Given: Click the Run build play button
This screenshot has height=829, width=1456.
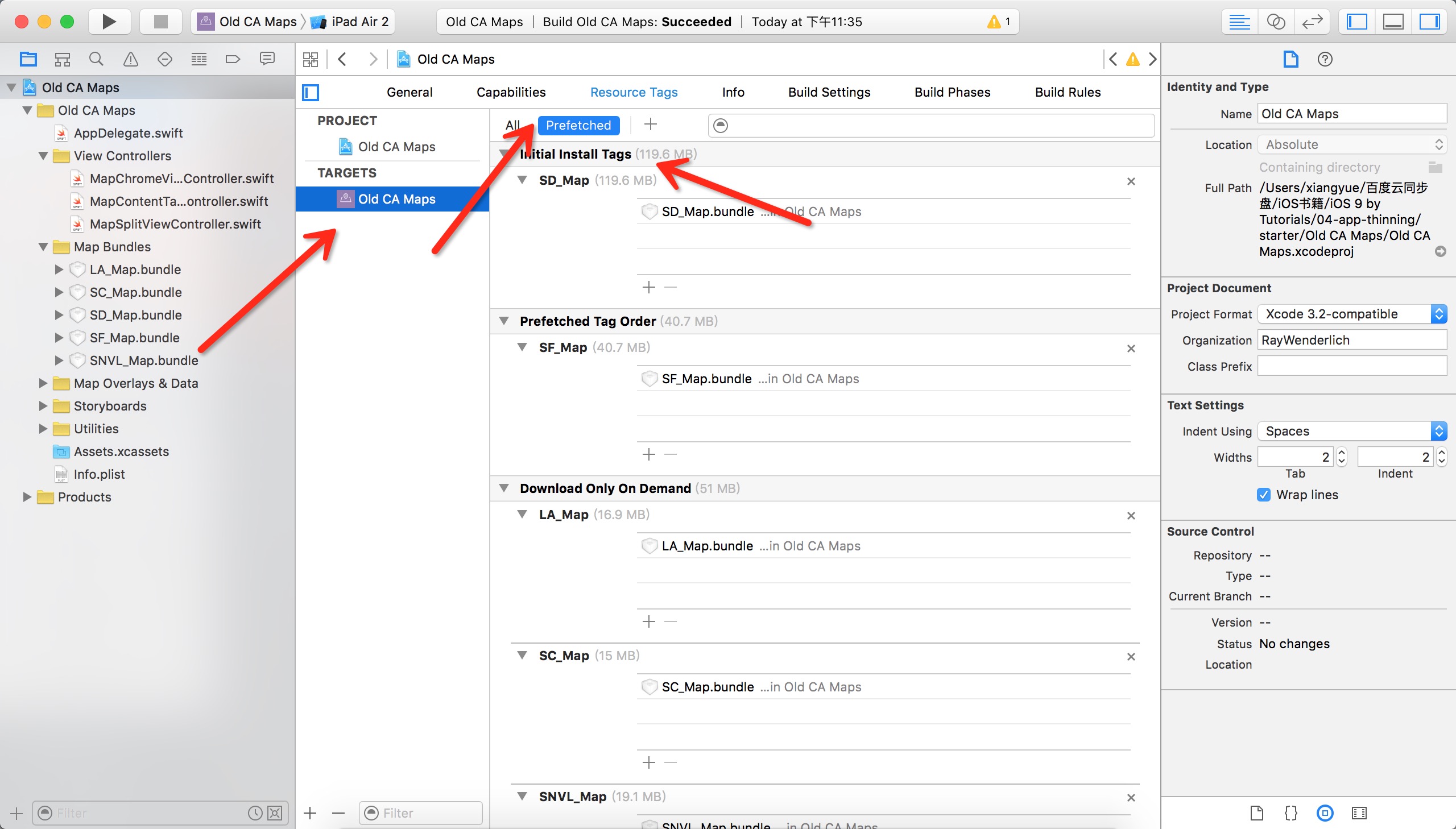Looking at the screenshot, I should tap(109, 22).
